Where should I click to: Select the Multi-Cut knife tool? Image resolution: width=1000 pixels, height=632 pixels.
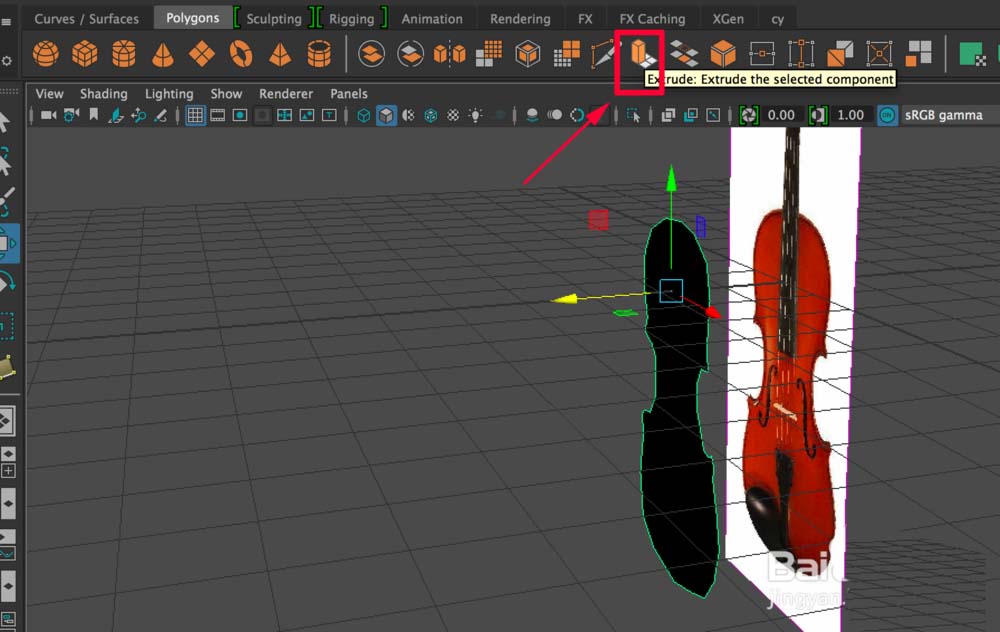pyautogui.click(x=605, y=54)
